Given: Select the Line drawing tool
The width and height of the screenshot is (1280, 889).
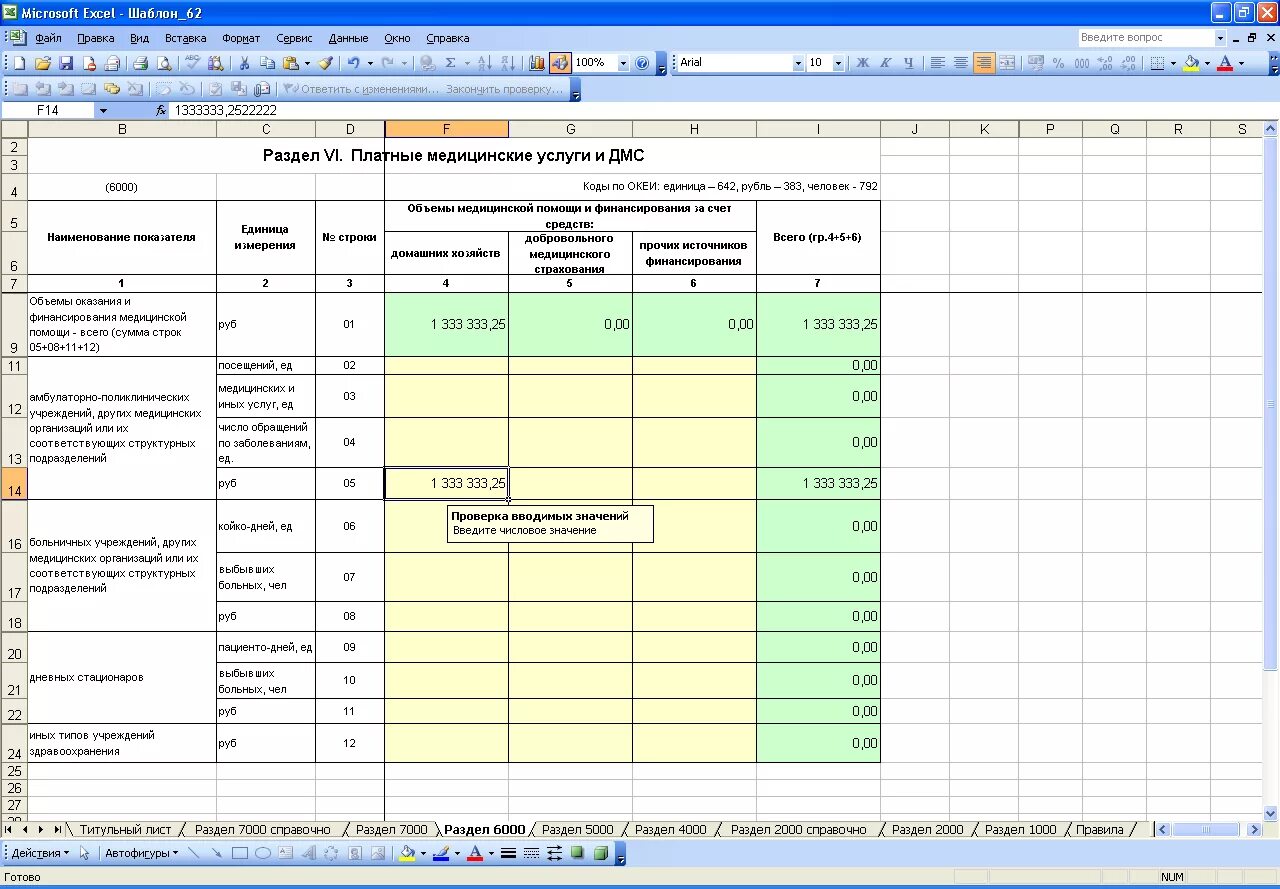Looking at the screenshot, I should coord(194,853).
